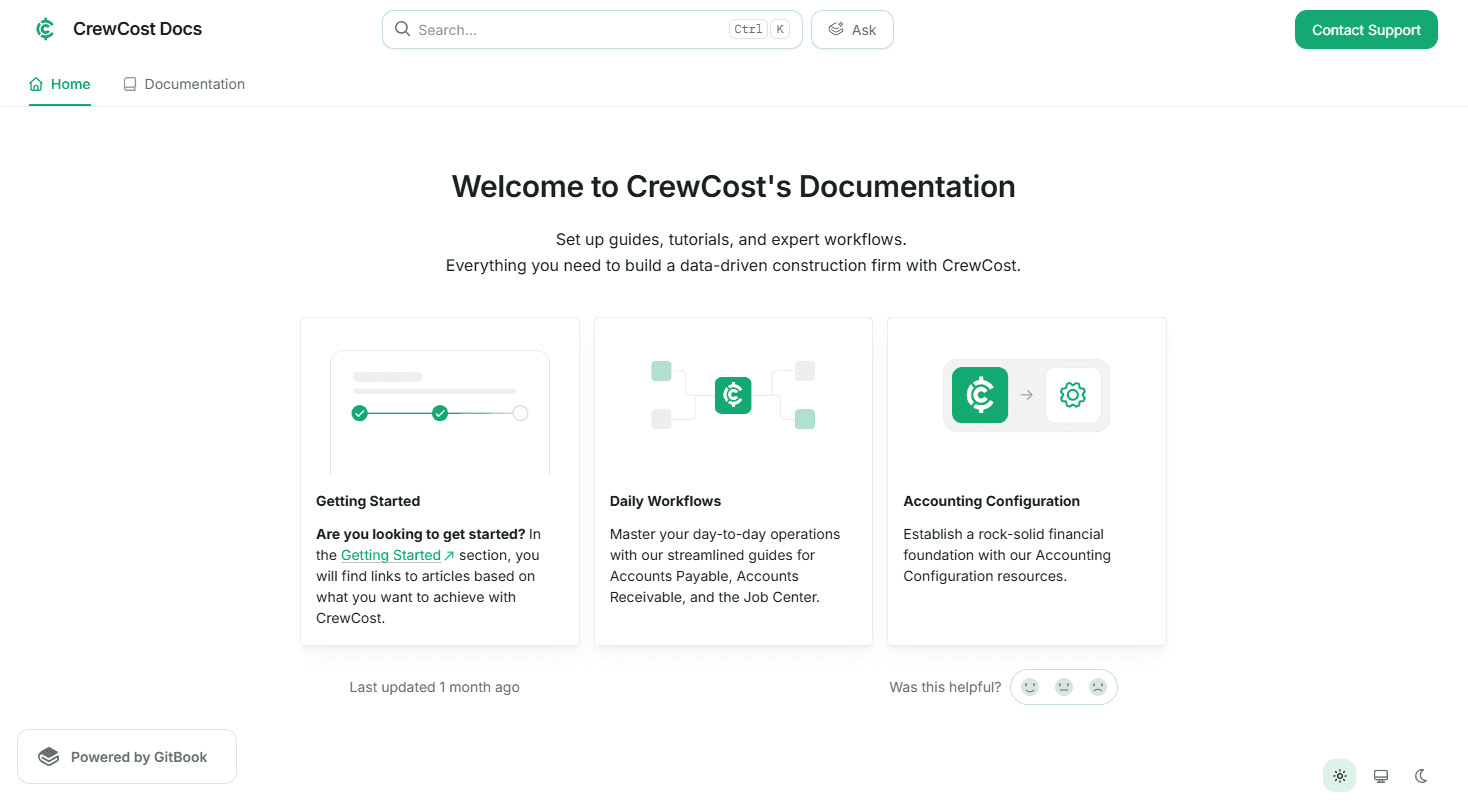Click the Home house icon
This screenshot has width=1468, height=805.
pyautogui.click(x=36, y=84)
